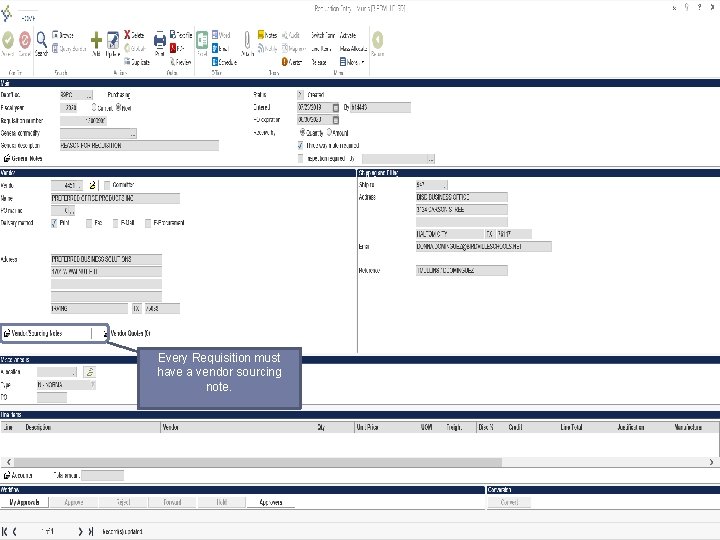Open the Ship to lookup ellipsis

(x=444, y=185)
